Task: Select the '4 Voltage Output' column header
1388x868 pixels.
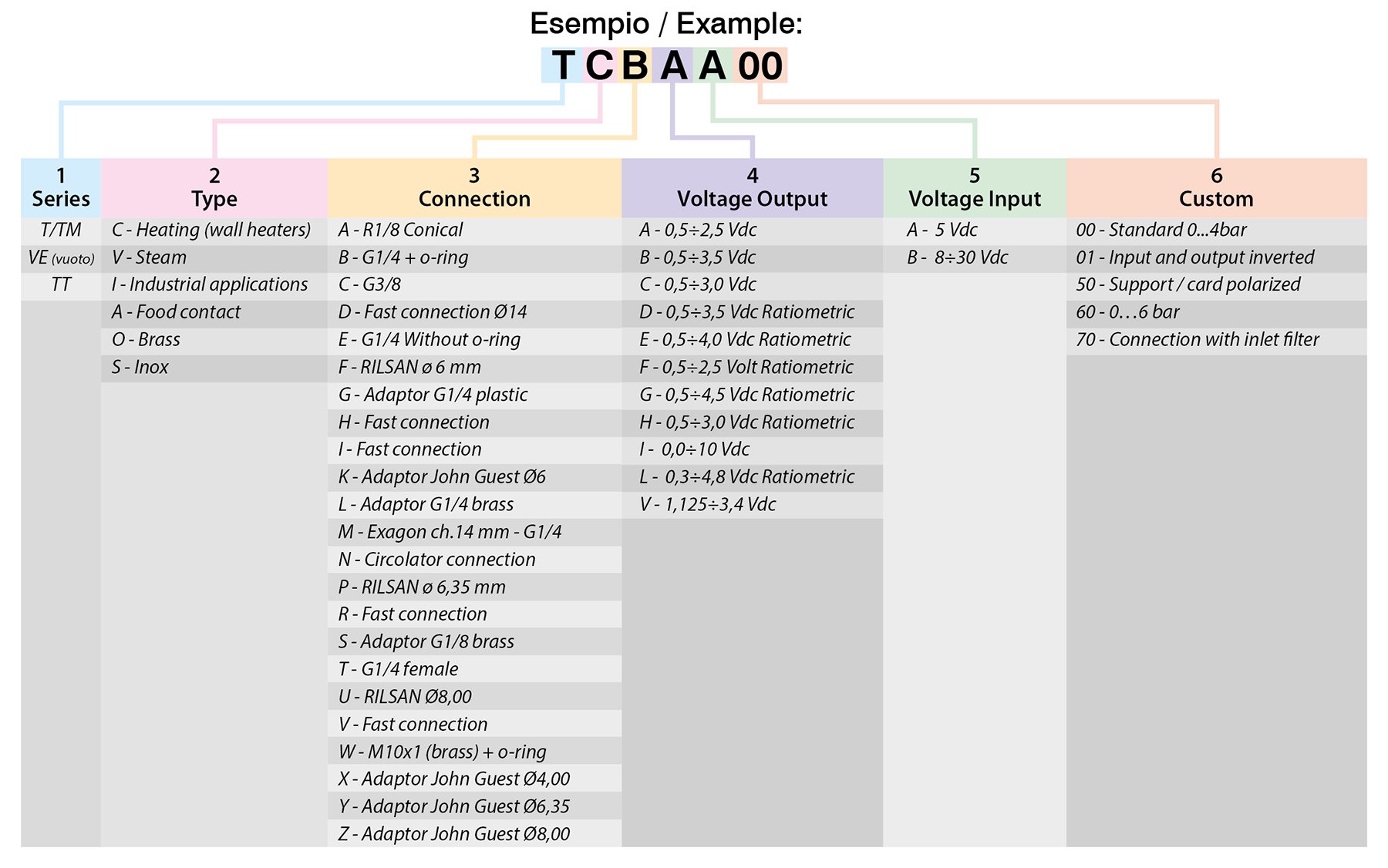Action: click(x=752, y=188)
